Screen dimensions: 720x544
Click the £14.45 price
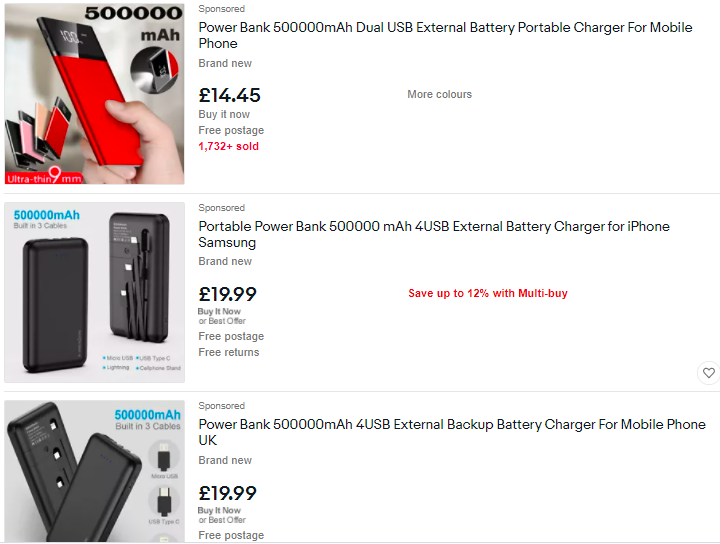coord(229,95)
